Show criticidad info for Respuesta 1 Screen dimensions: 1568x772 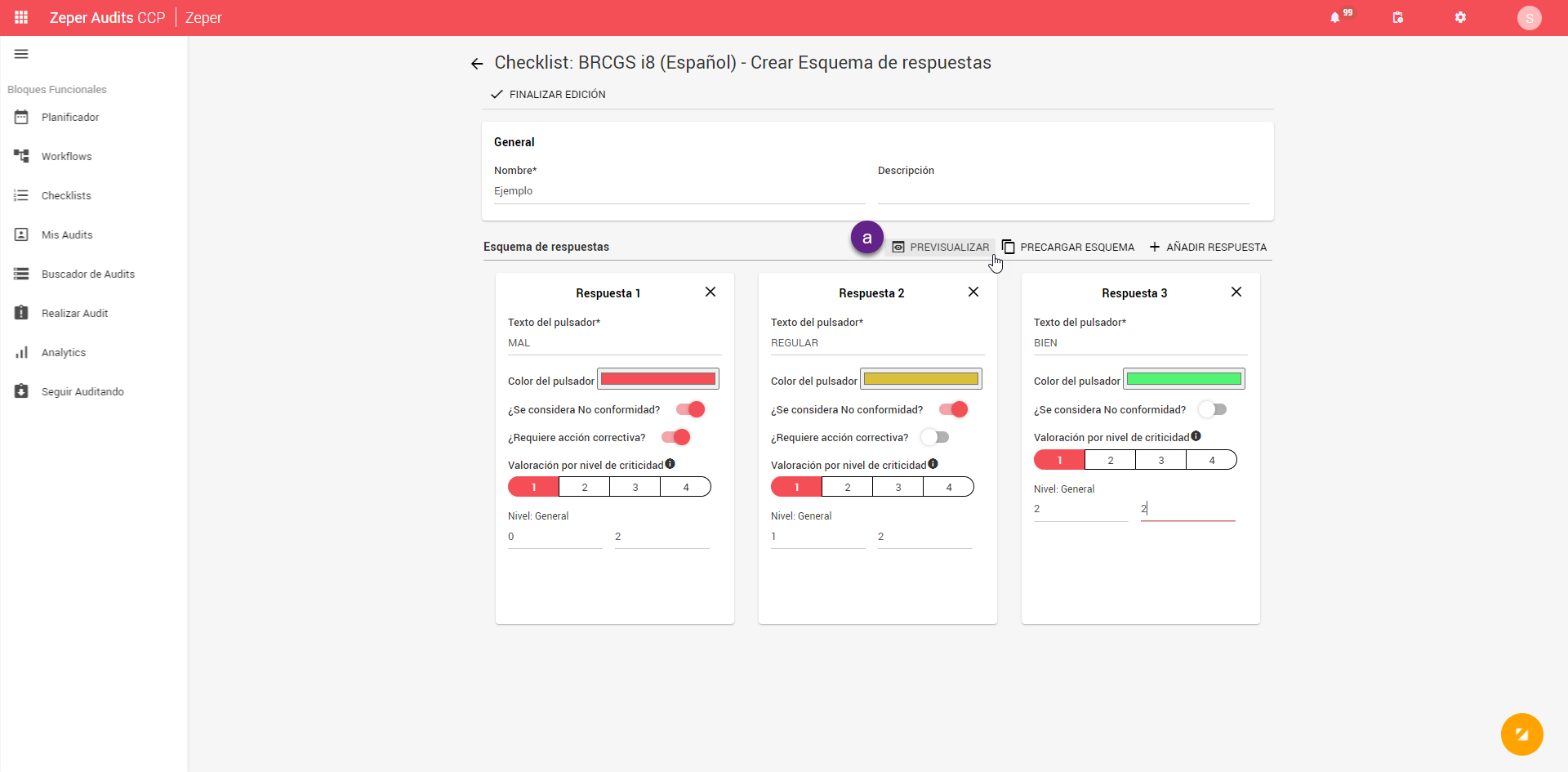pos(670,464)
